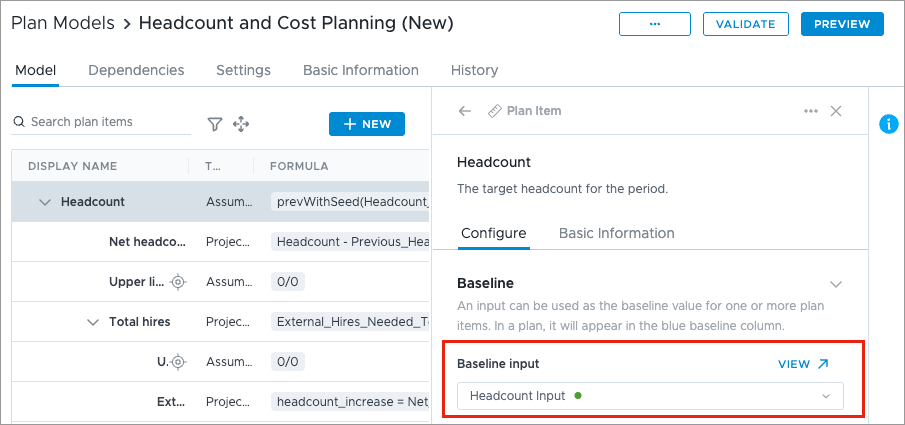The width and height of the screenshot is (905, 425).
Task: Switch to the Dependencies tab
Action: click(136, 70)
